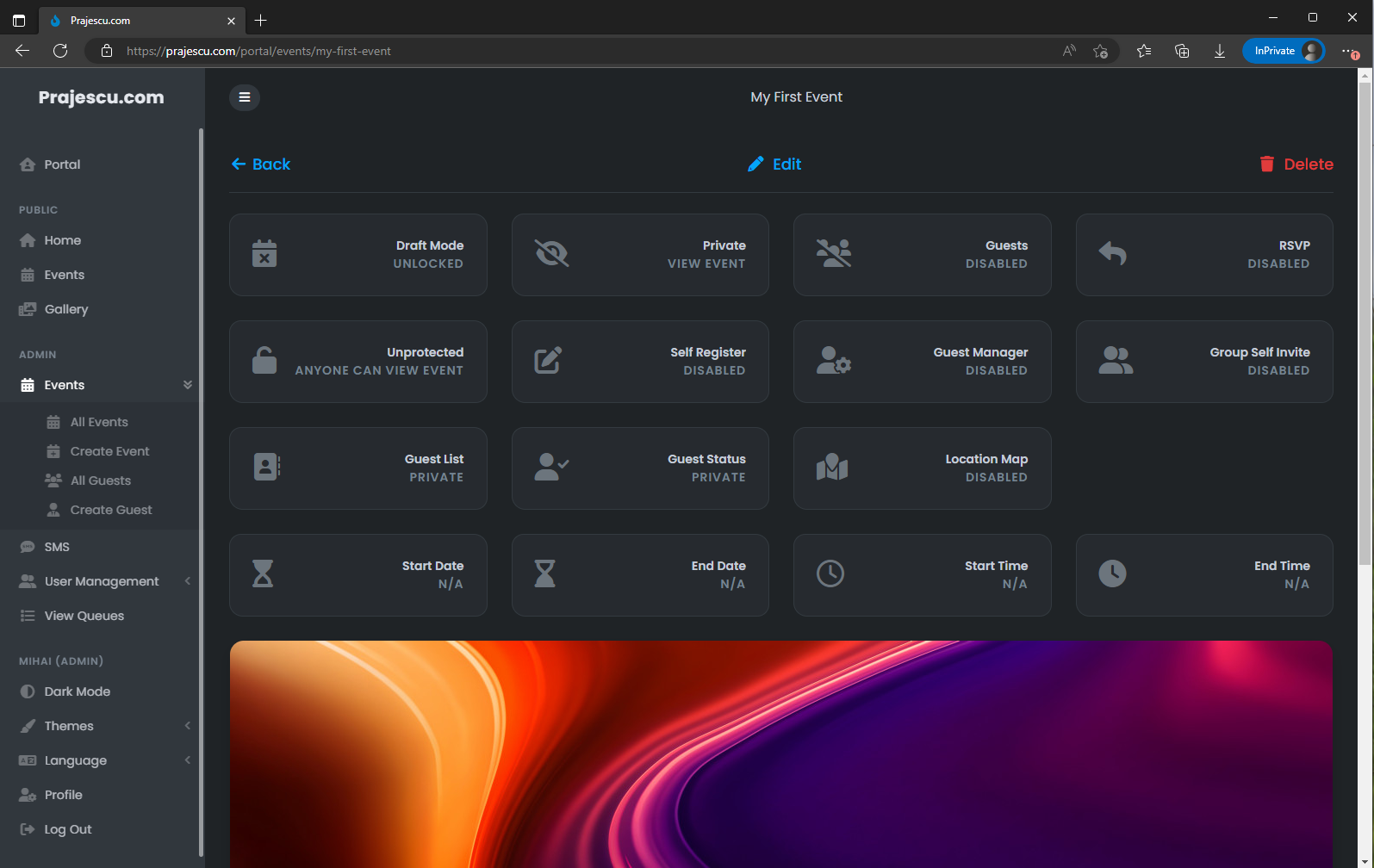Click the Guest List address book icon
This screenshot has height=868, width=1374.
coord(267,467)
